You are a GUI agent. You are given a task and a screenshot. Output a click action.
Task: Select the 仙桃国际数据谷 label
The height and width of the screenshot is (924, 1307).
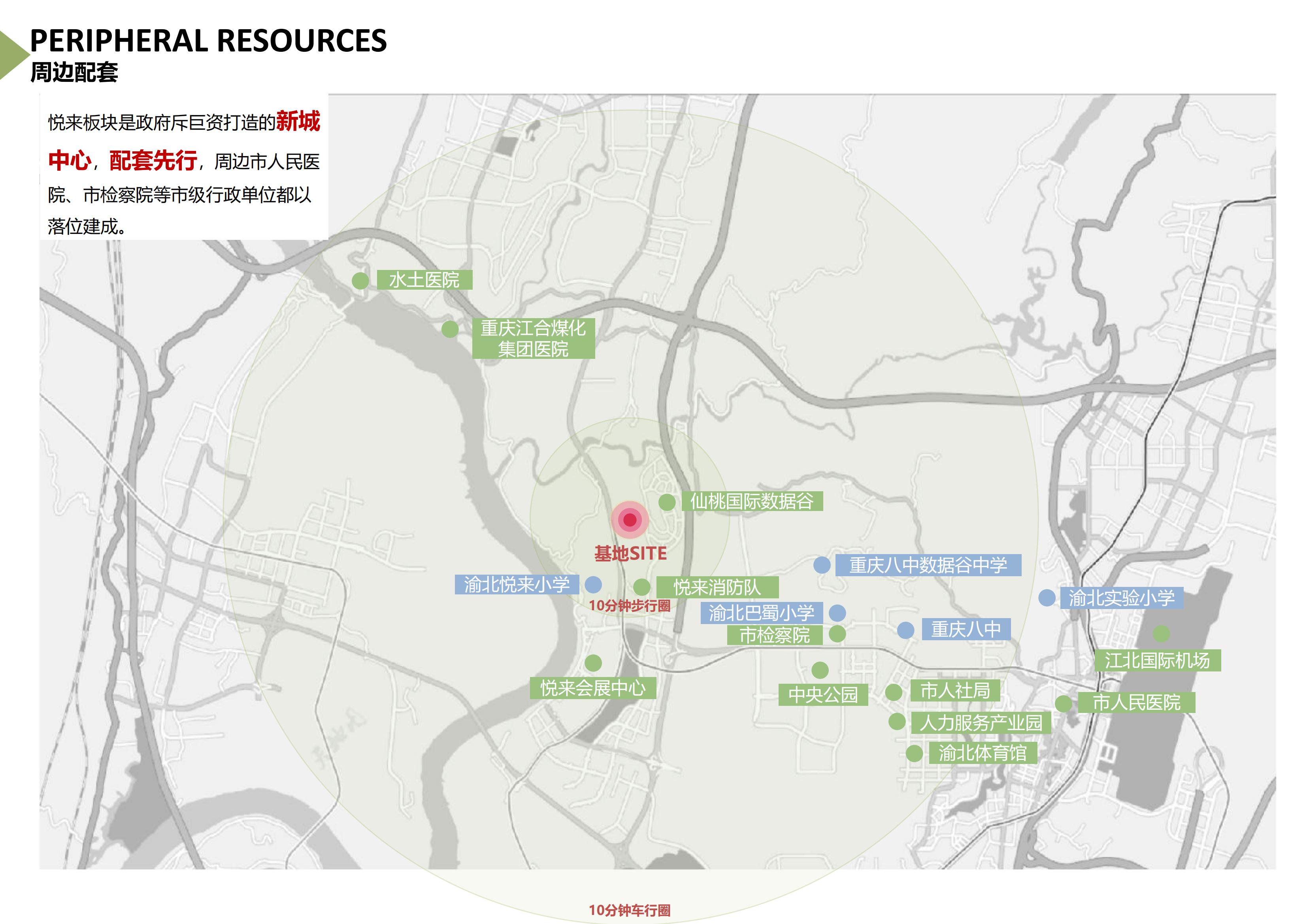coord(752,501)
